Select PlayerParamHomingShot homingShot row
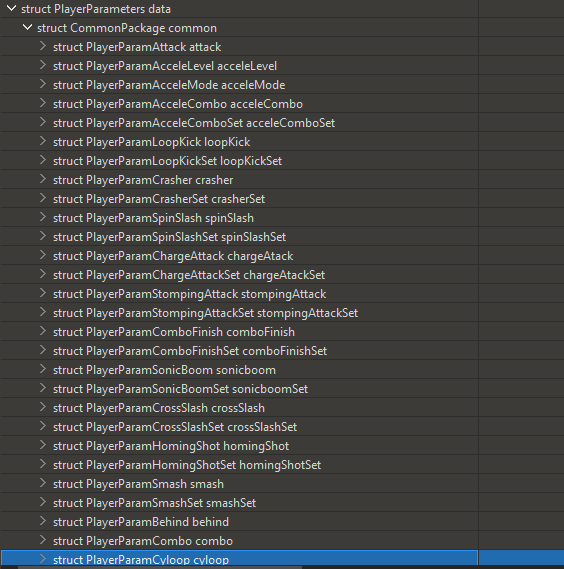The width and height of the screenshot is (564, 569). (239, 446)
